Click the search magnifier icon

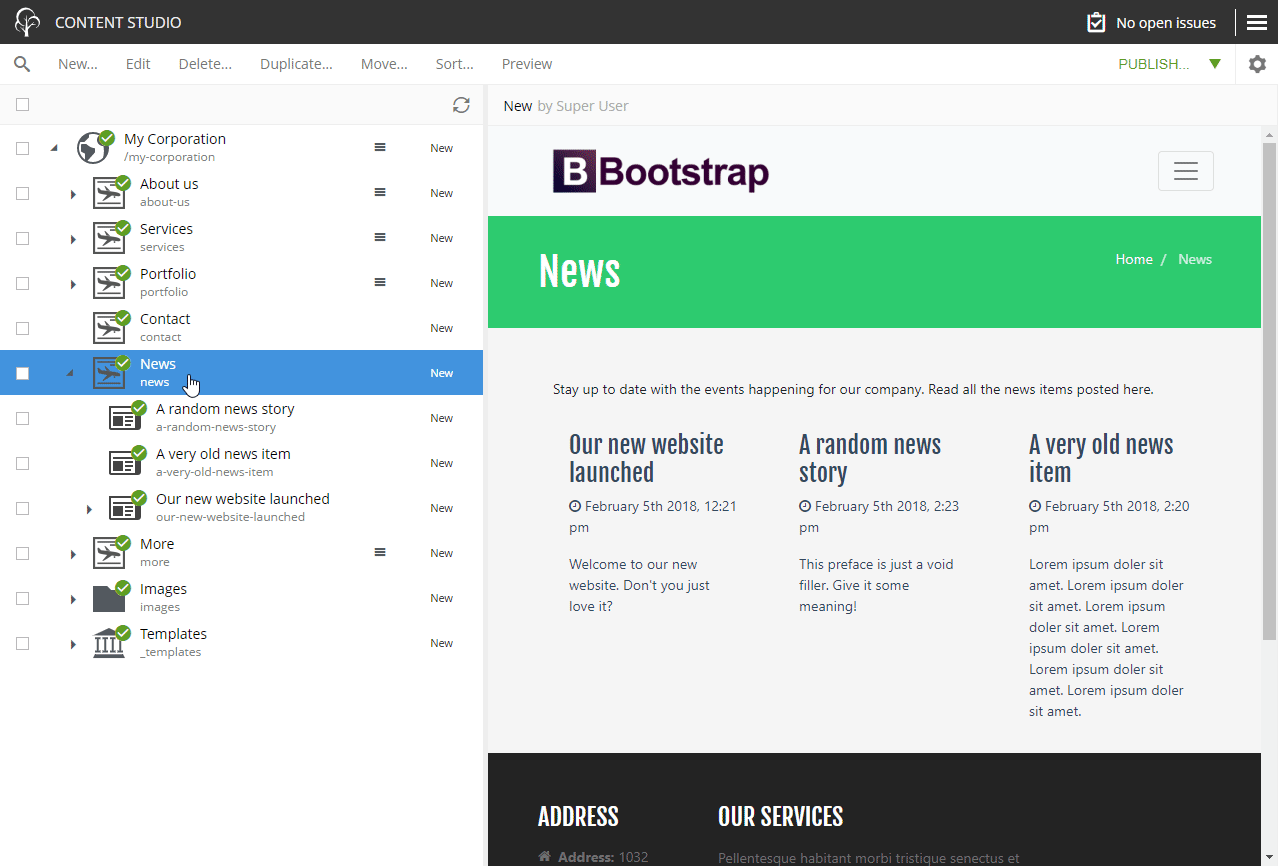(22, 63)
